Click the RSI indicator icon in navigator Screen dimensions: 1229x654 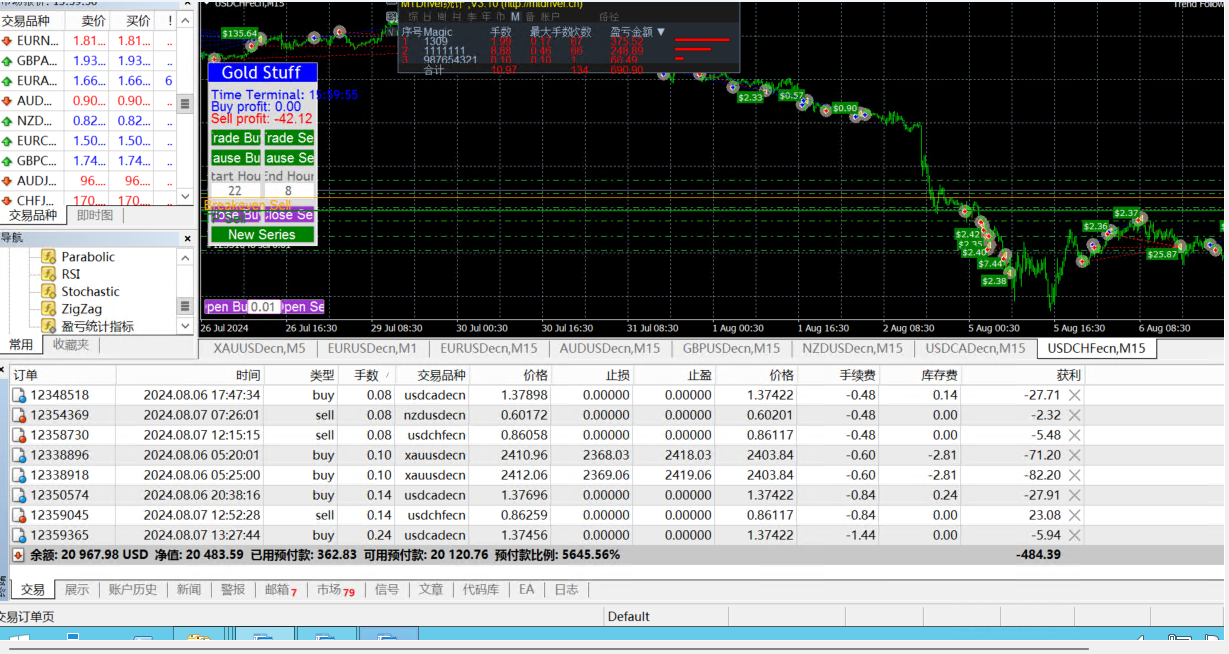point(48,274)
